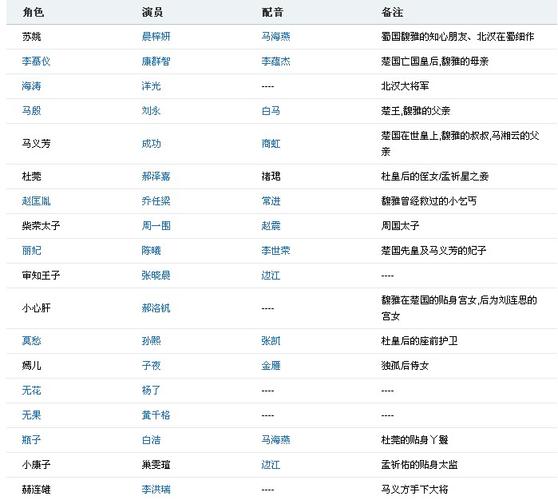558x500 pixels.
Task: Open voice actor link 赵震
Action: (271, 226)
